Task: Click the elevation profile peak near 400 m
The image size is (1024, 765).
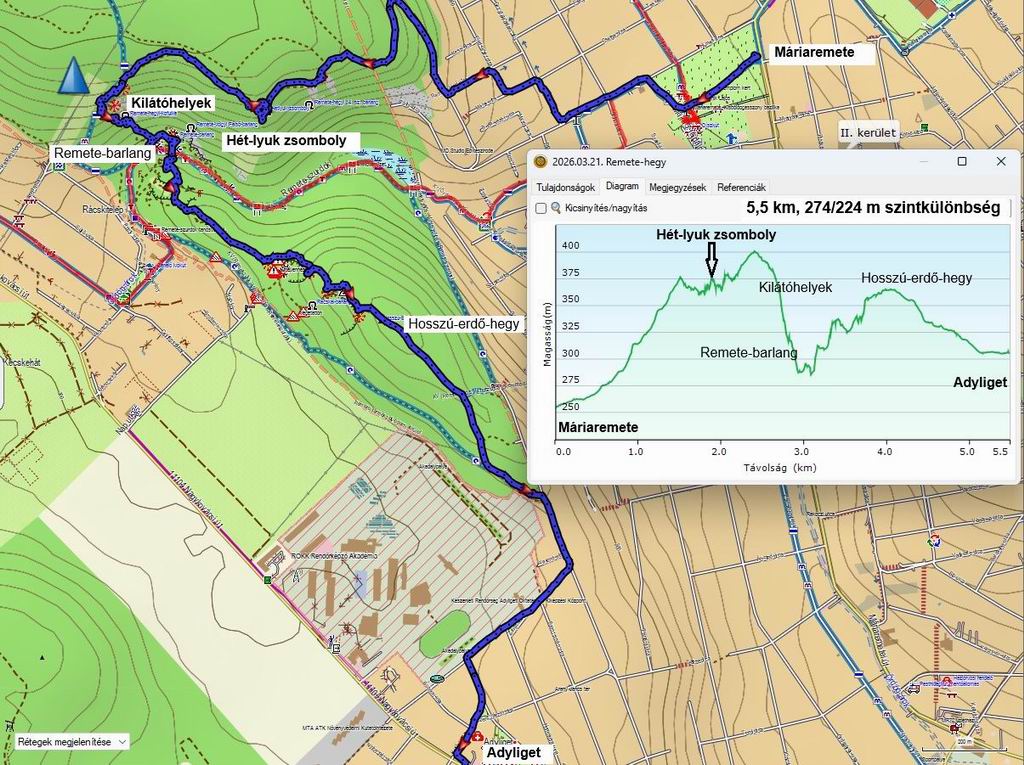Action: [752, 252]
